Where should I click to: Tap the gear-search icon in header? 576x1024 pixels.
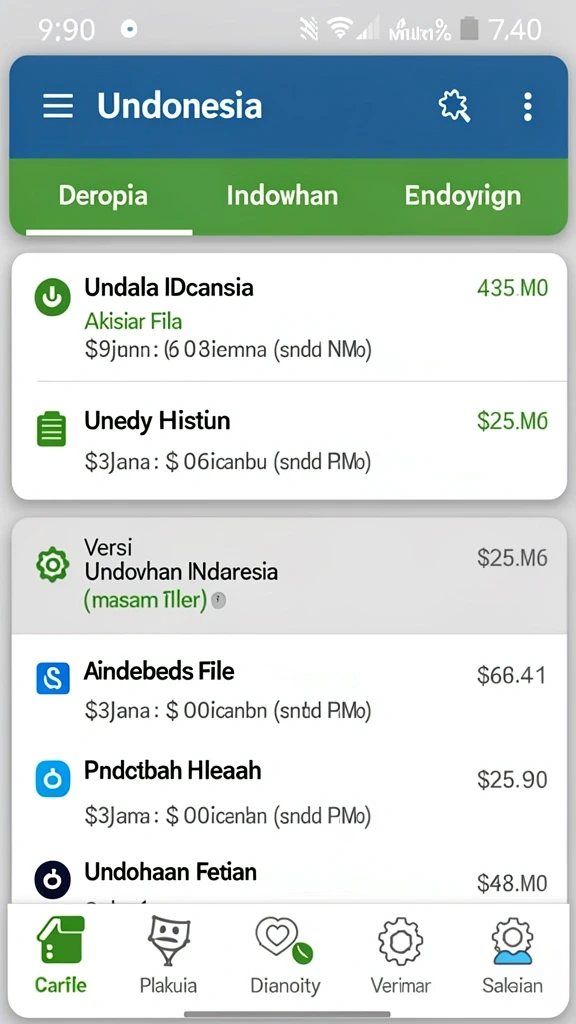click(455, 106)
